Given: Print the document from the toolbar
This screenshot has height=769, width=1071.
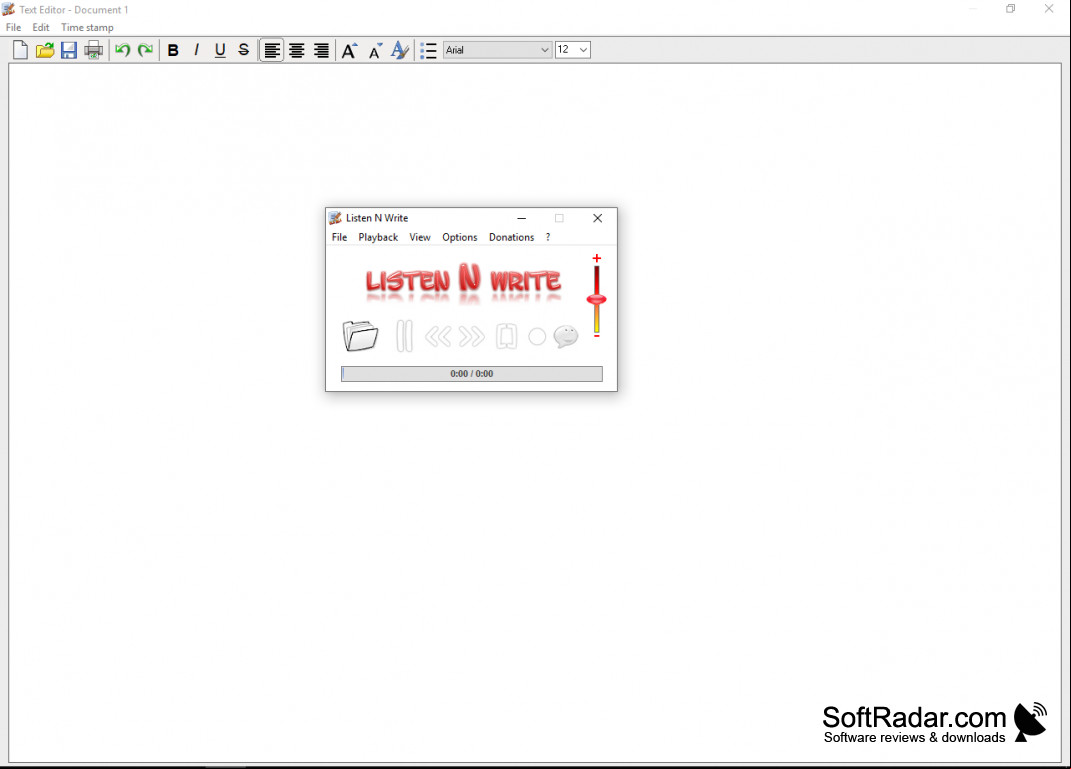Looking at the screenshot, I should [93, 50].
